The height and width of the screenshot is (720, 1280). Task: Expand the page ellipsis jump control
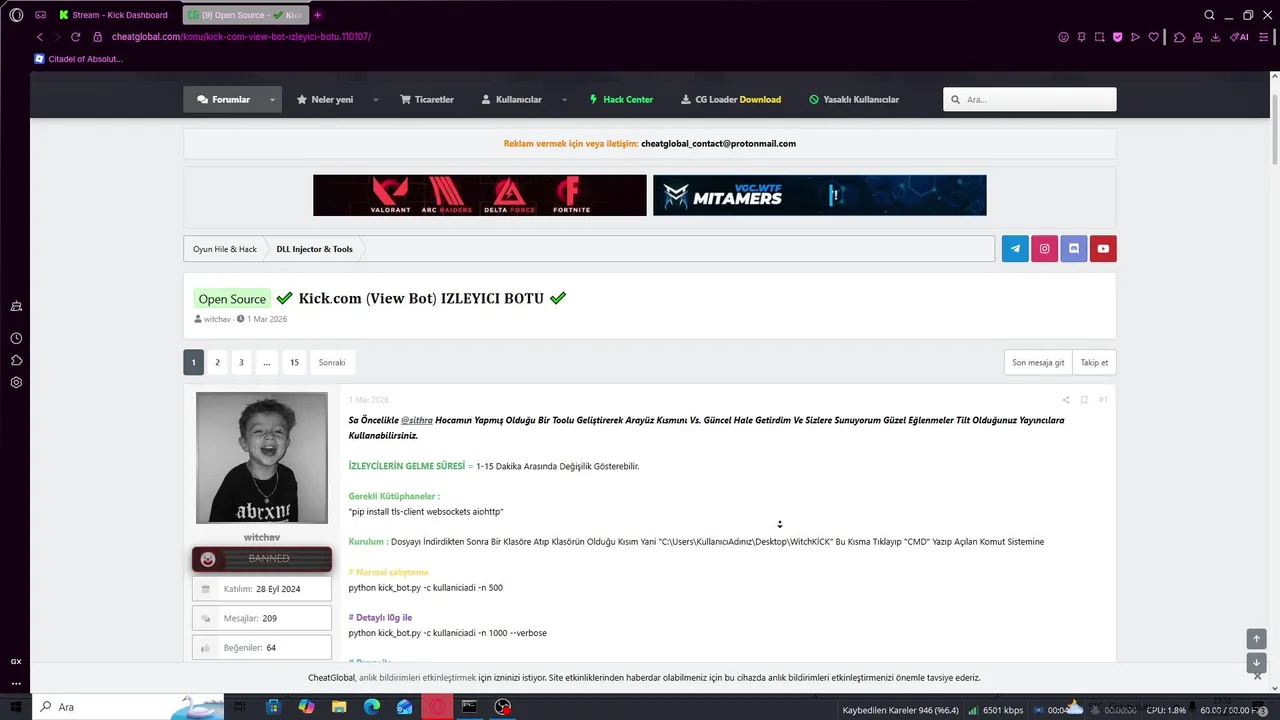tap(266, 362)
